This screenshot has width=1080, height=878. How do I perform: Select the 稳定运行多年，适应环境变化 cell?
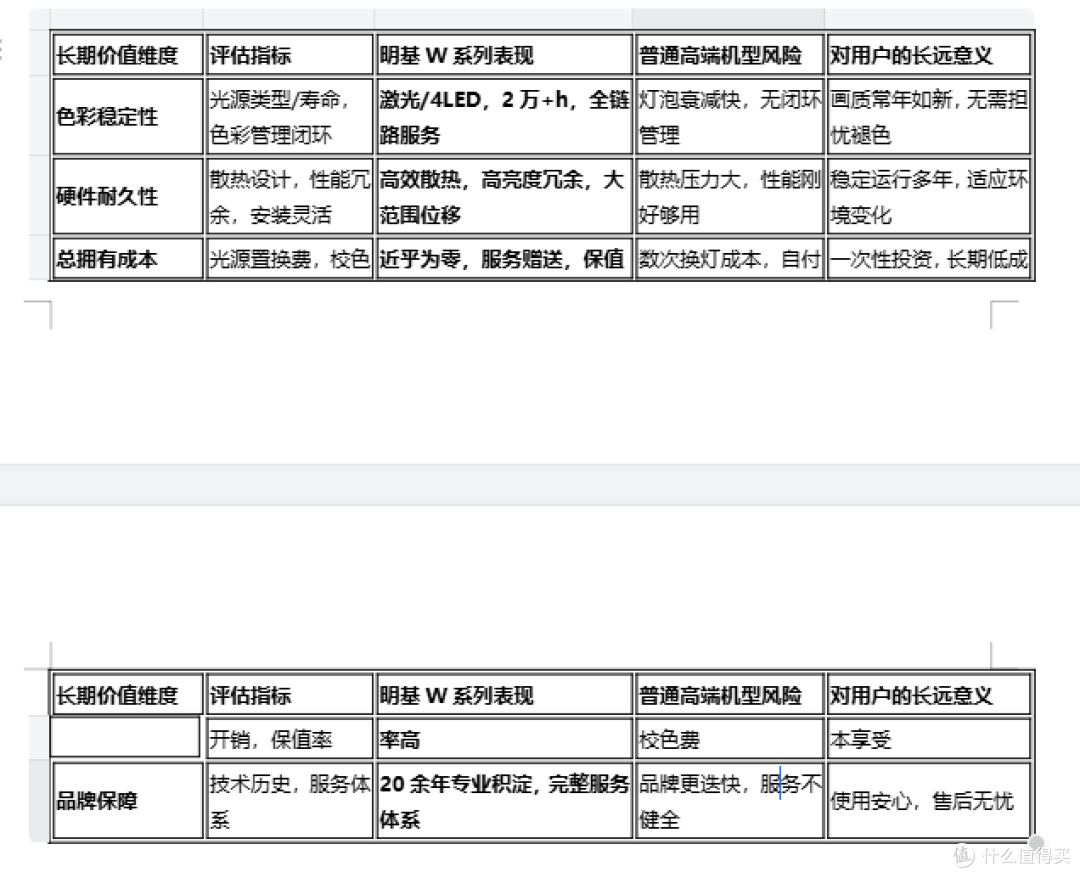pyautogui.click(x=928, y=196)
